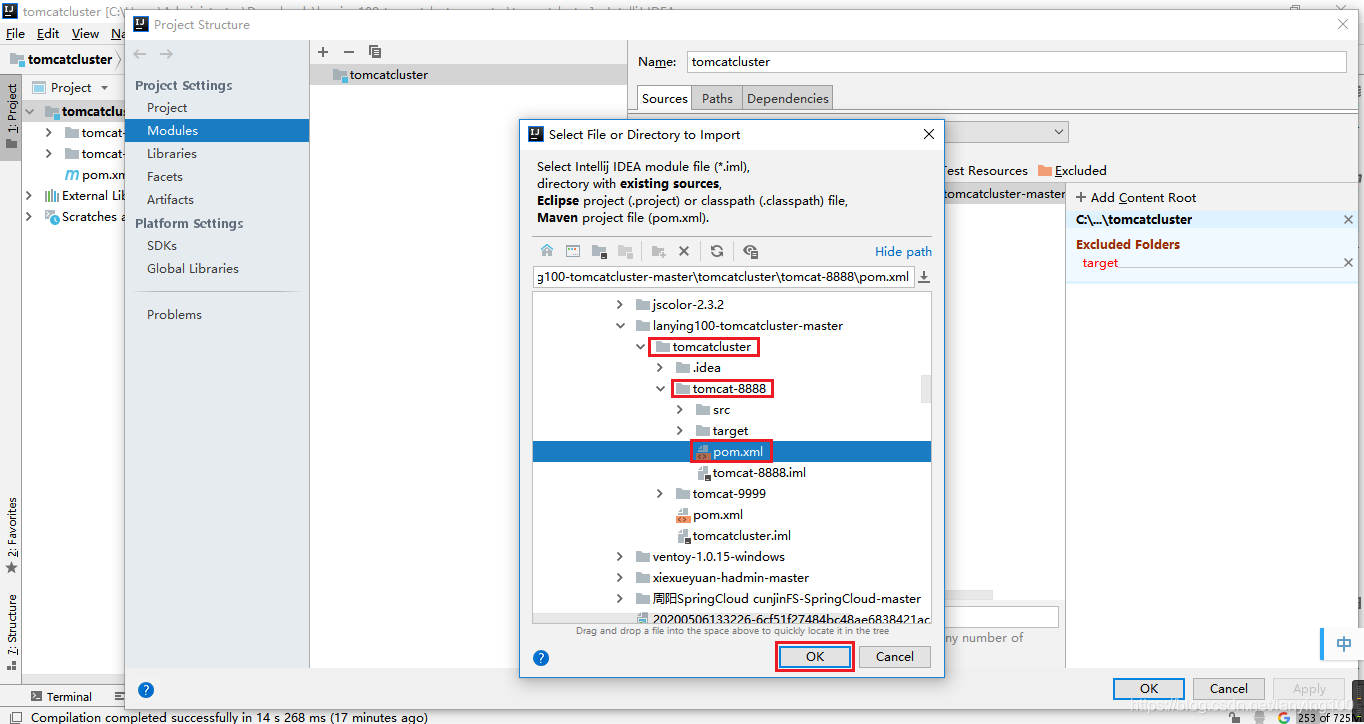Click OK in Select File dialog
The height and width of the screenshot is (724, 1364).
pos(815,657)
